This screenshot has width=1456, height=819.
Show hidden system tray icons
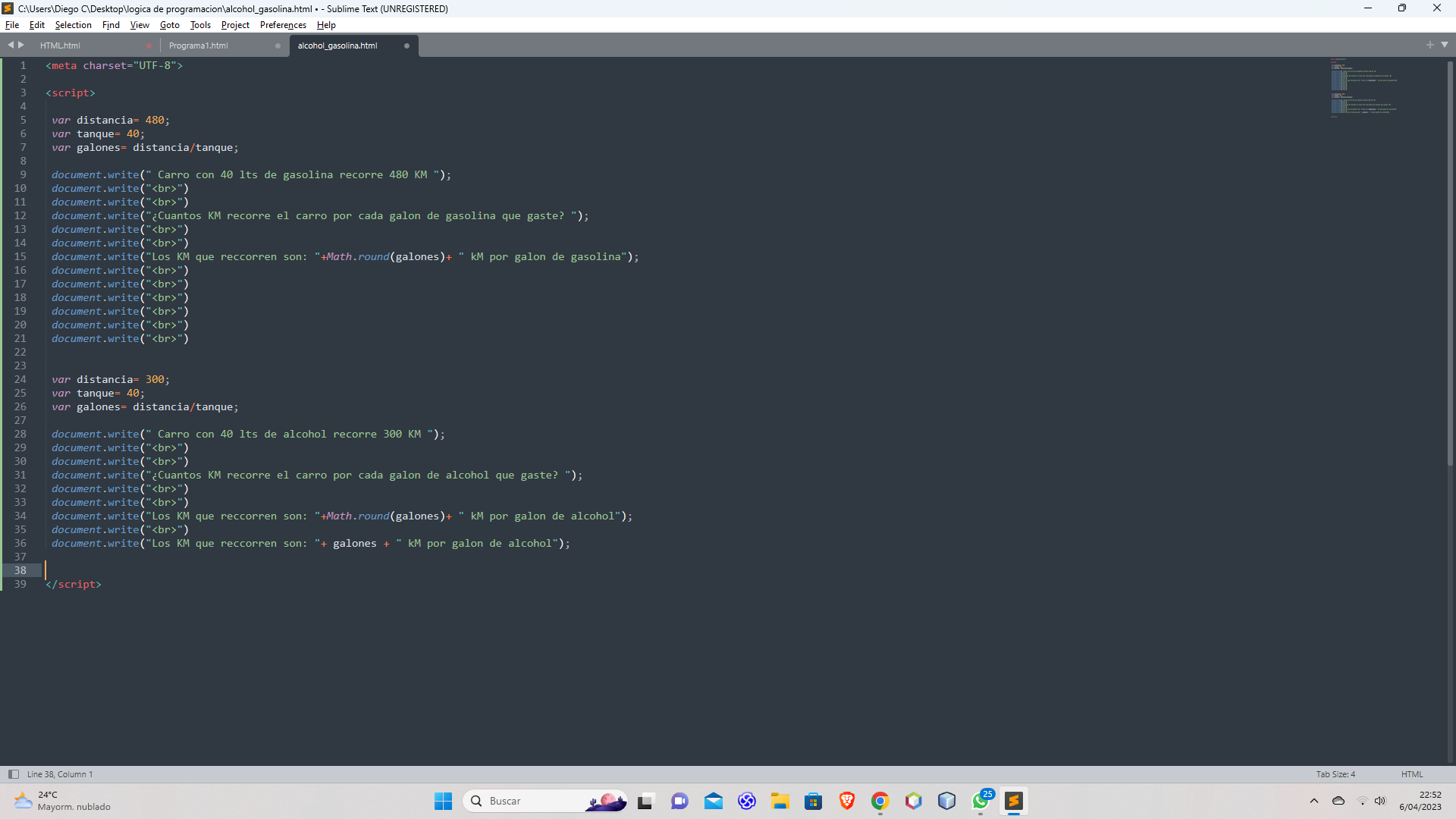click(1314, 801)
